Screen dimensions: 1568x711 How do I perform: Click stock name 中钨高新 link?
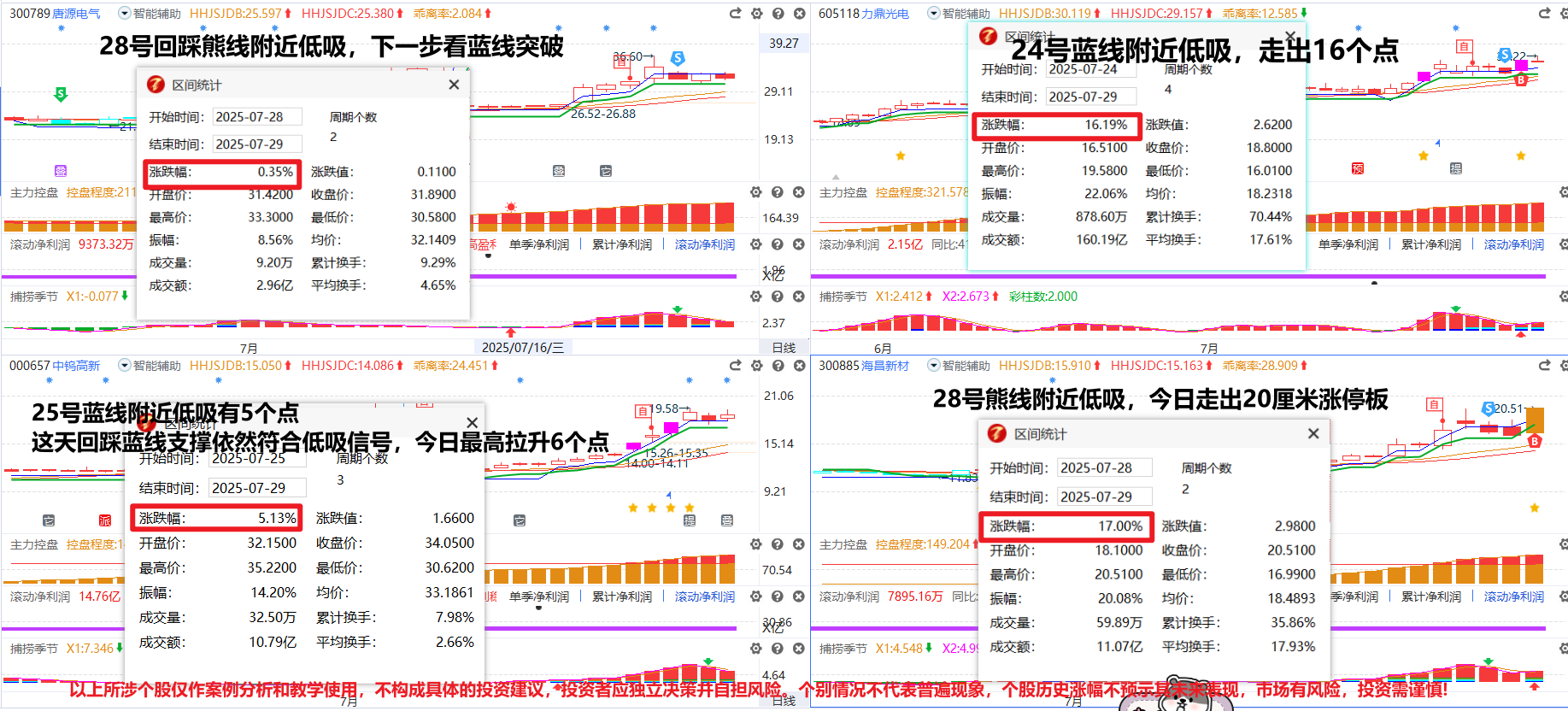tap(76, 366)
